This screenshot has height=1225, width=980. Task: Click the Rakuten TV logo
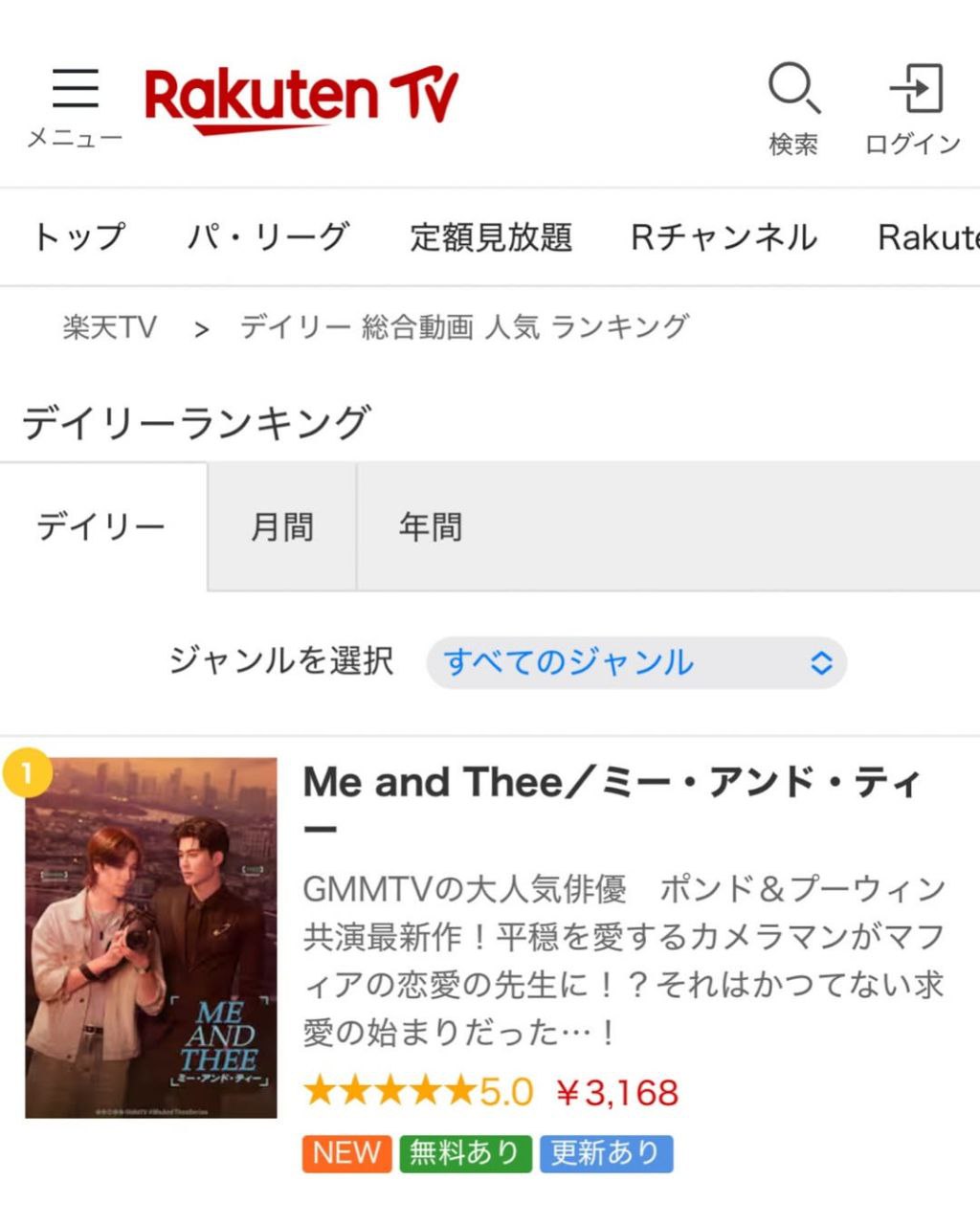(301, 100)
